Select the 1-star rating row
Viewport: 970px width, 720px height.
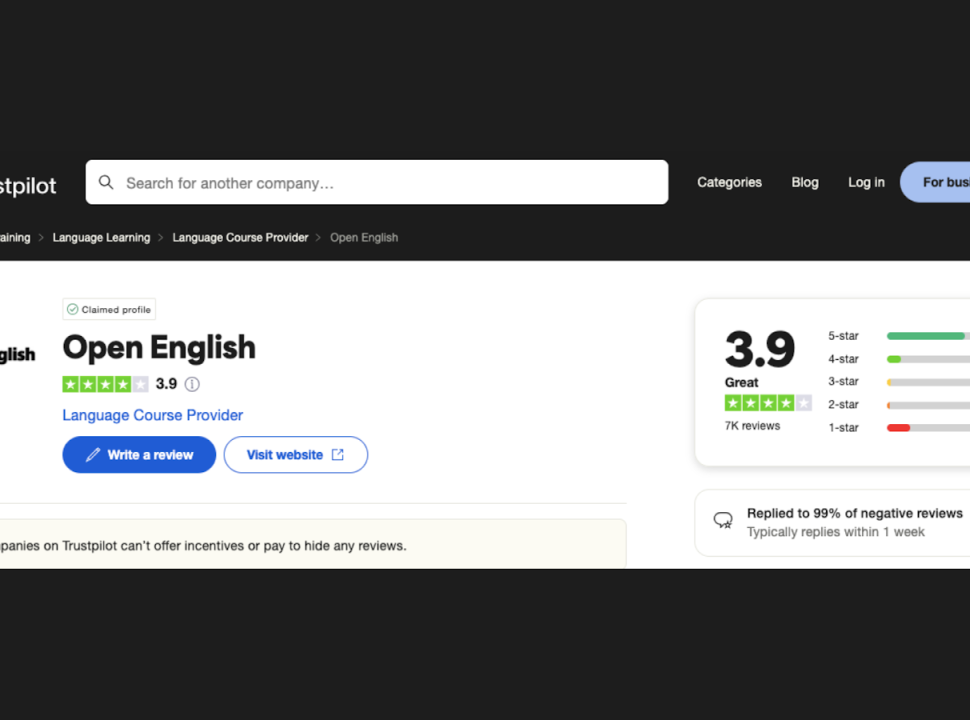[899, 427]
